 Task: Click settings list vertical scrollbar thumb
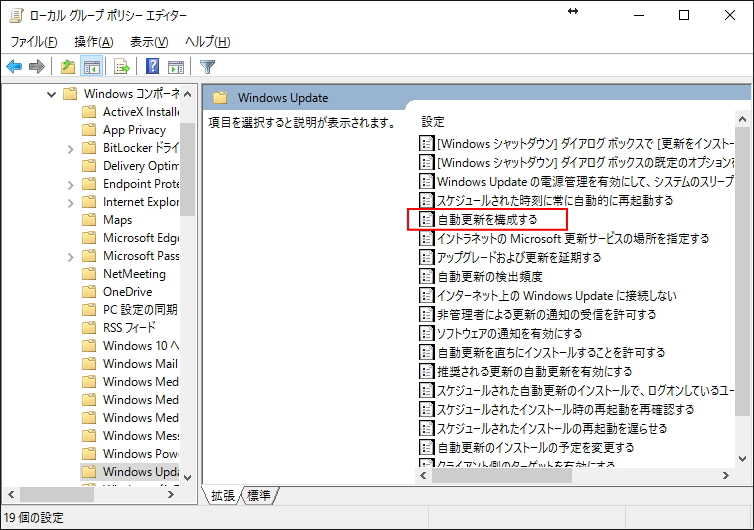(742, 272)
